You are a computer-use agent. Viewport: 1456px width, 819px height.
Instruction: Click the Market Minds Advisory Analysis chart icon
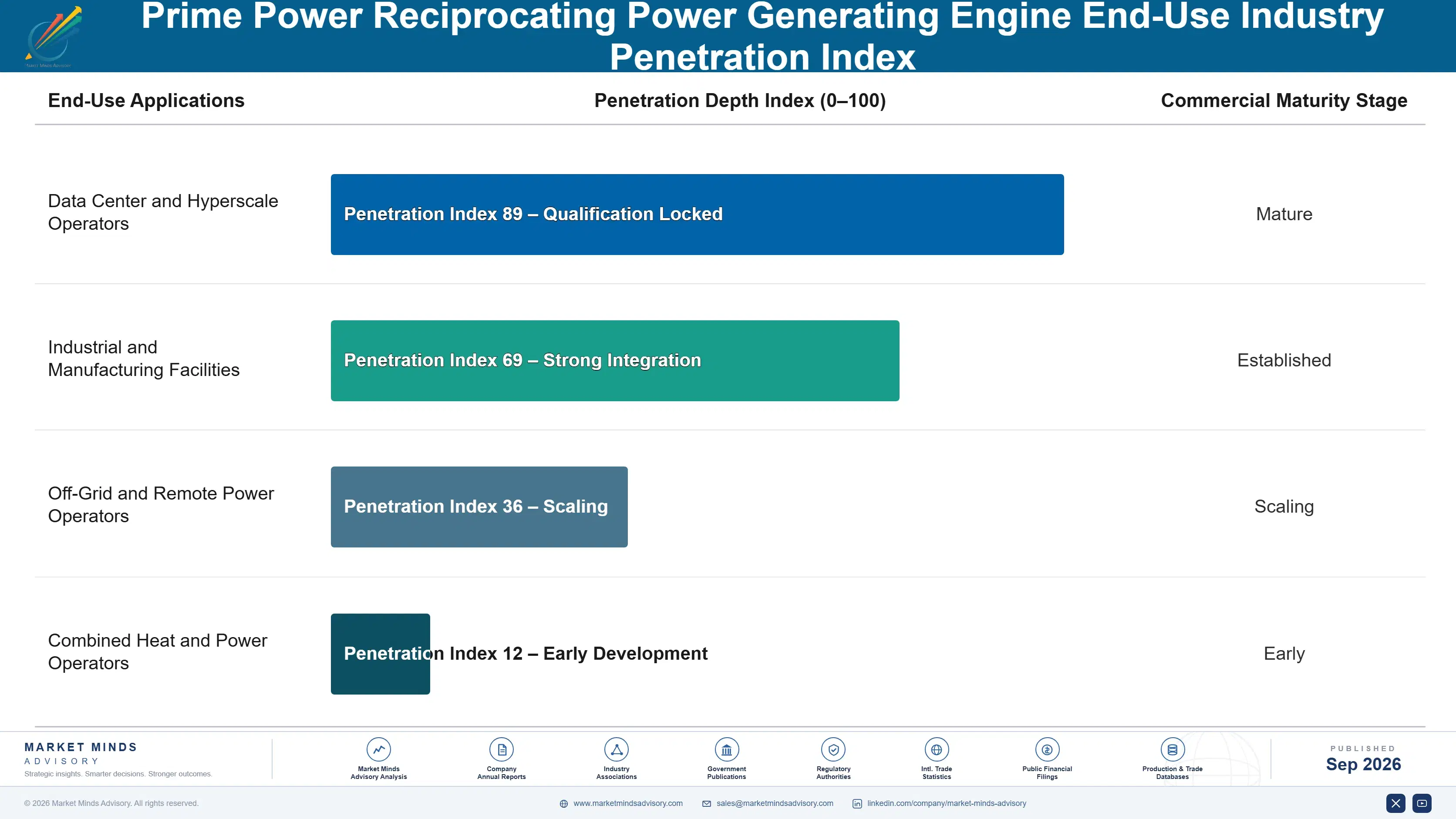[379, 749]
